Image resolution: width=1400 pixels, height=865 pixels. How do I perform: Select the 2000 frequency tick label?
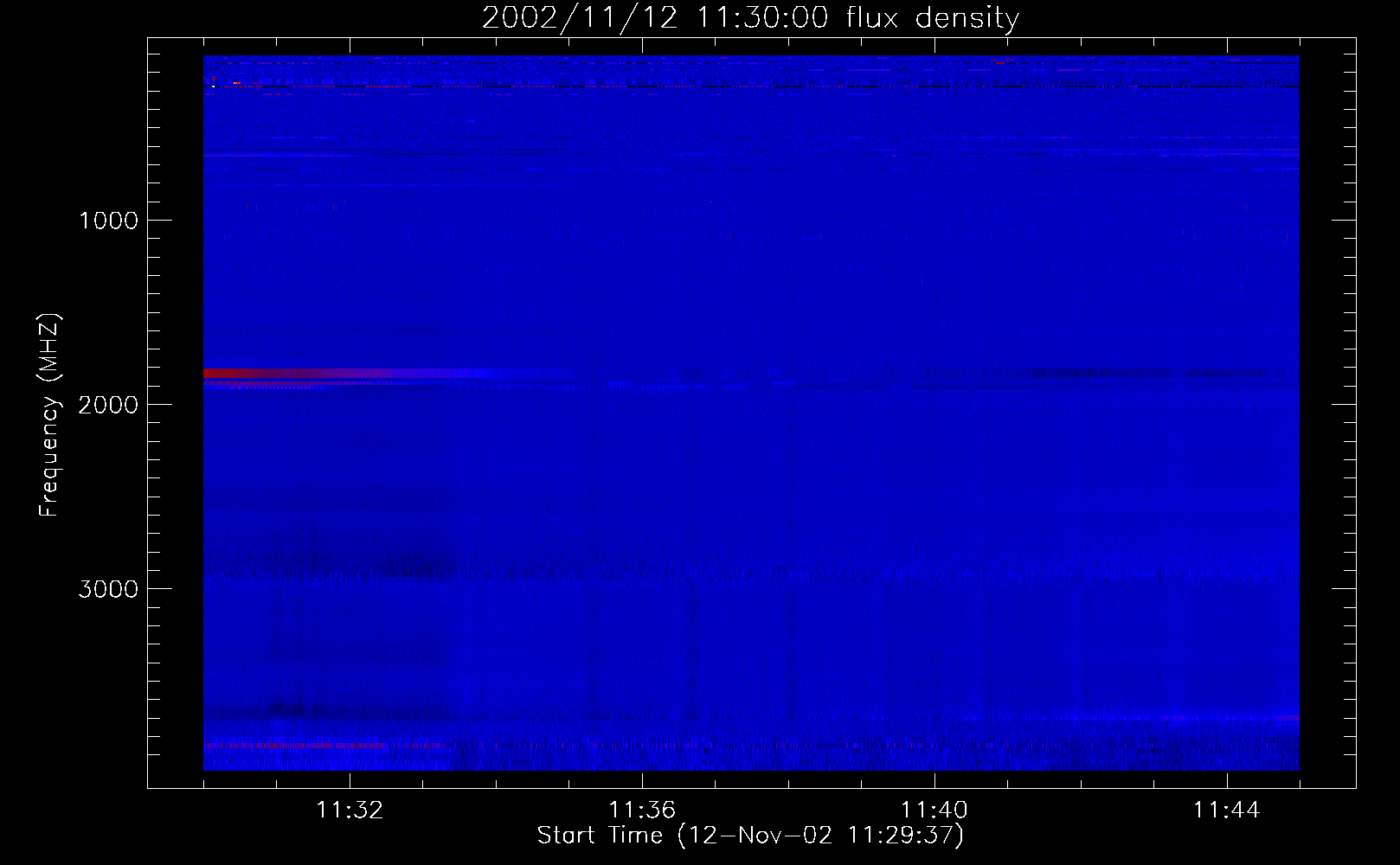point(108,405)
